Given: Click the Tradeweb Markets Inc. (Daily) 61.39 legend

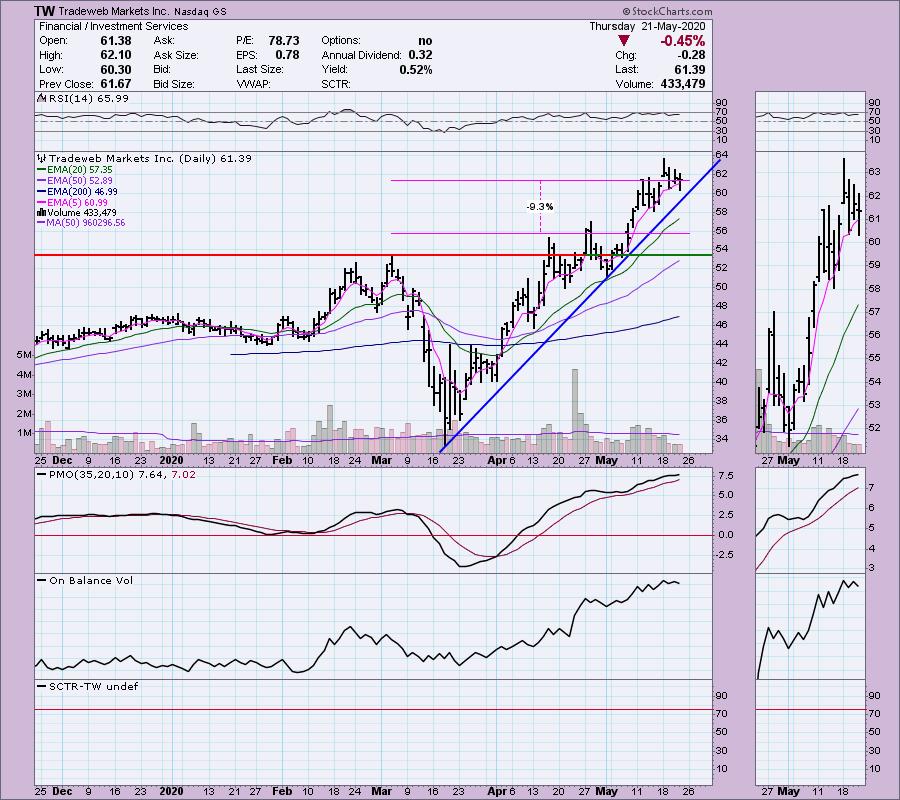Looking at the screenshot, I should point(145,158).
